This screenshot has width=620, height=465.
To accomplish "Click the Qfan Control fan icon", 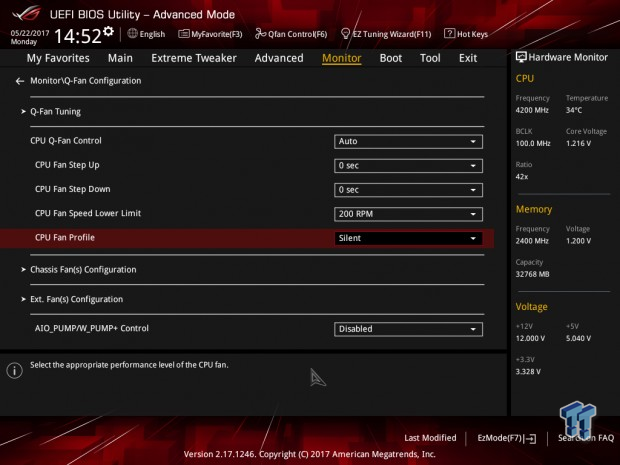I will [x=260, y=34].
